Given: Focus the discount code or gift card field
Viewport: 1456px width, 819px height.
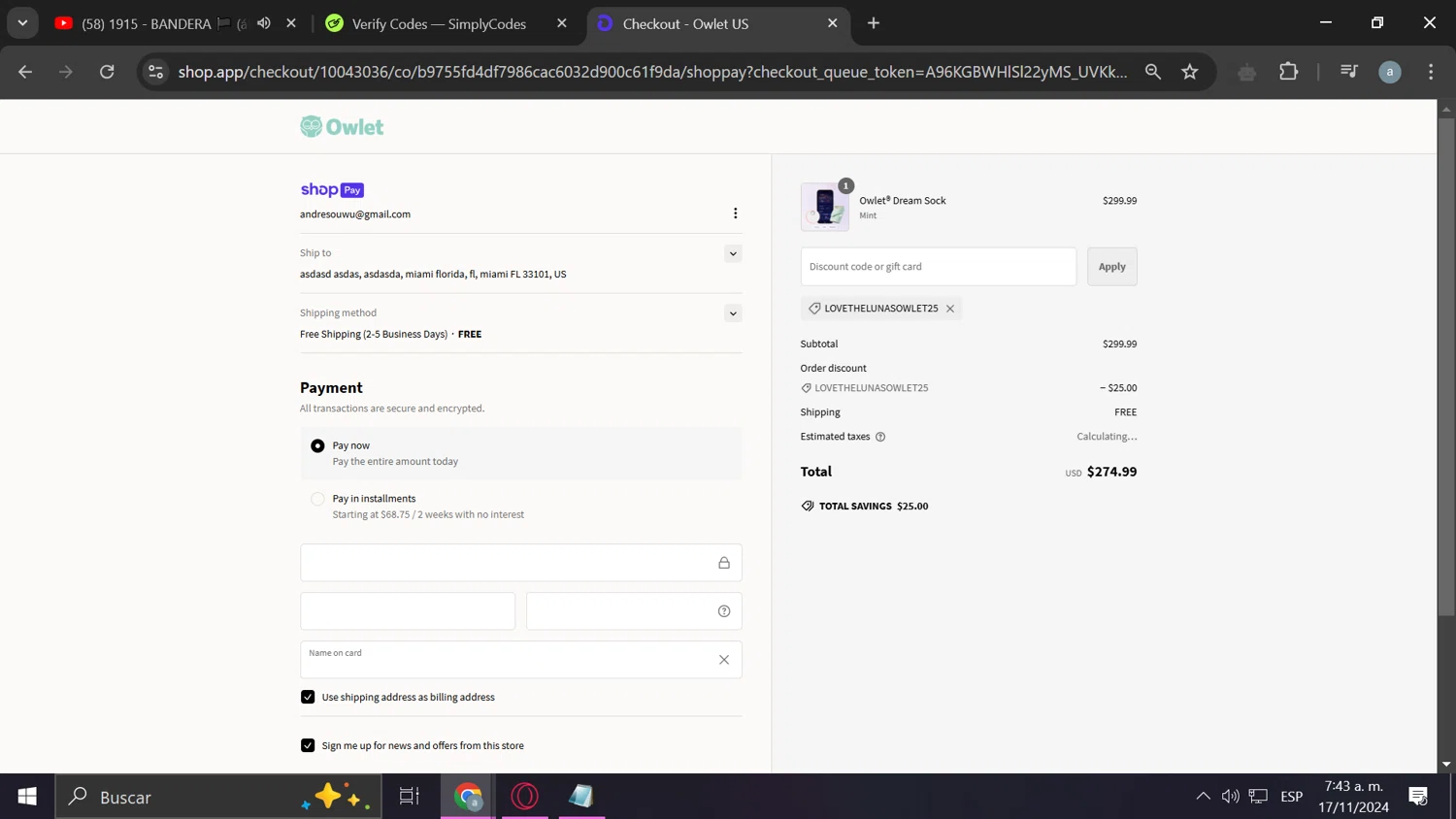Looking at the screenshot, I should pos(939,267).
